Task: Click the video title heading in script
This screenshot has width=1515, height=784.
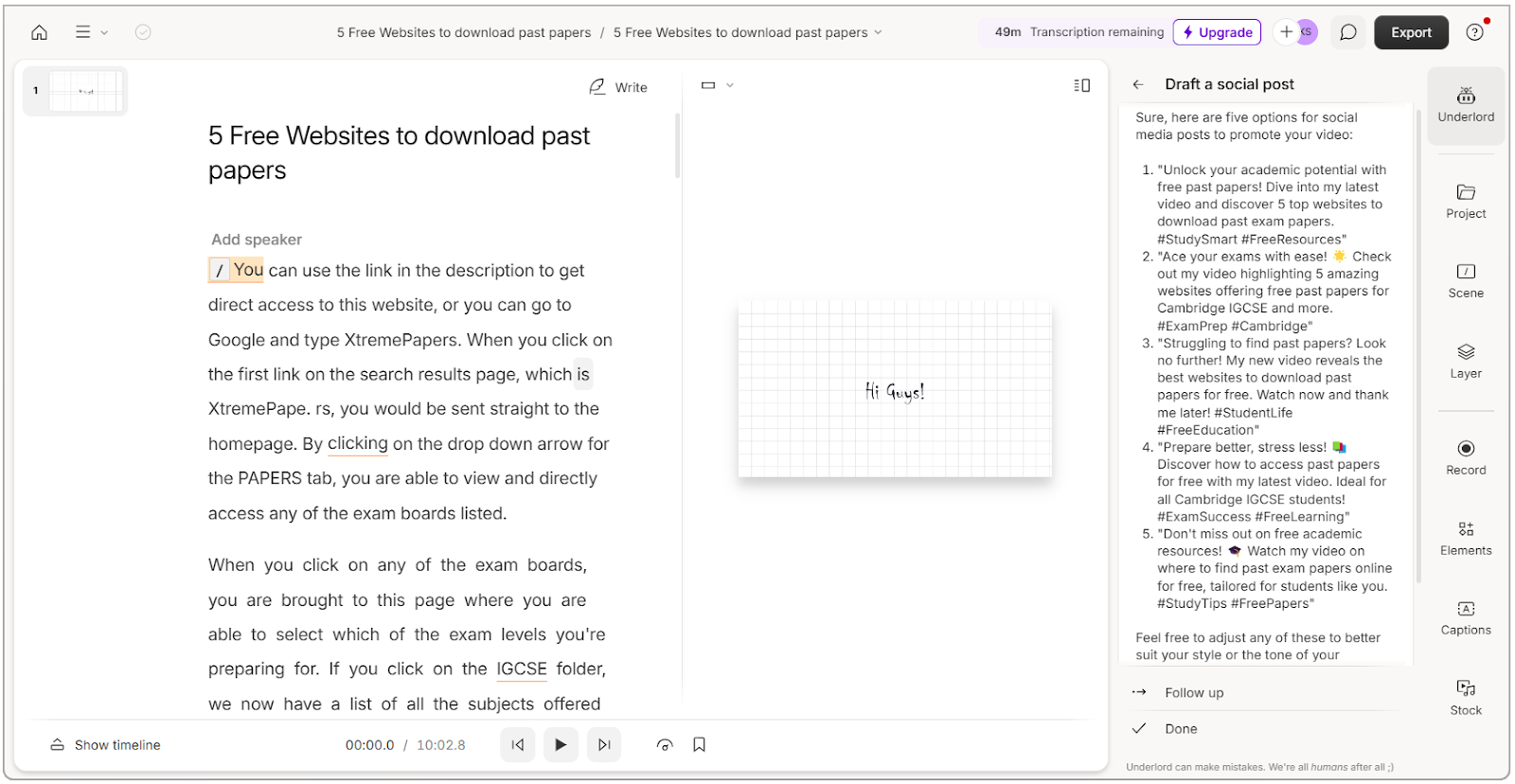Action: coord(399,152)
